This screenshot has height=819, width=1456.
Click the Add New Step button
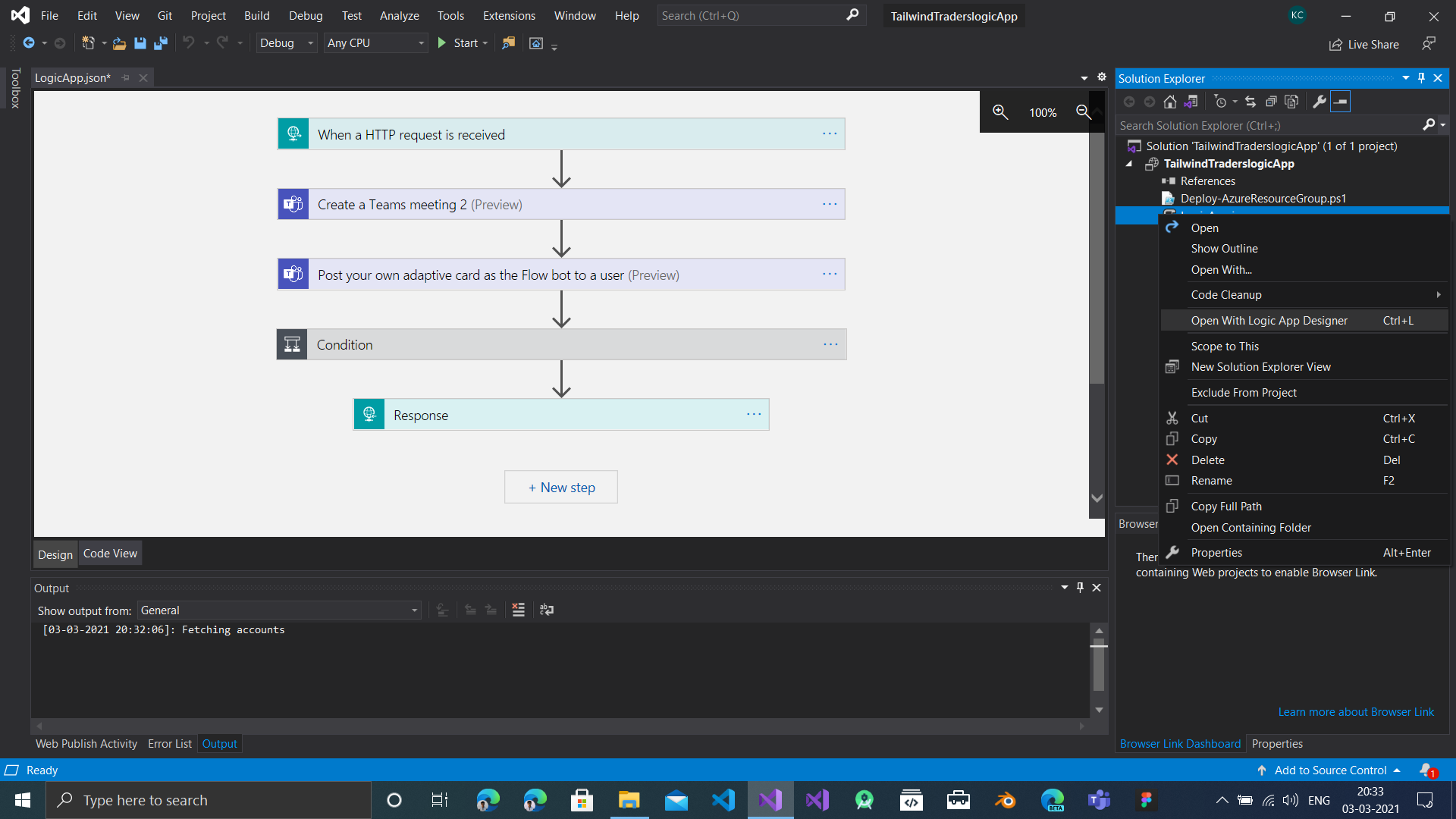coord(561,487)
